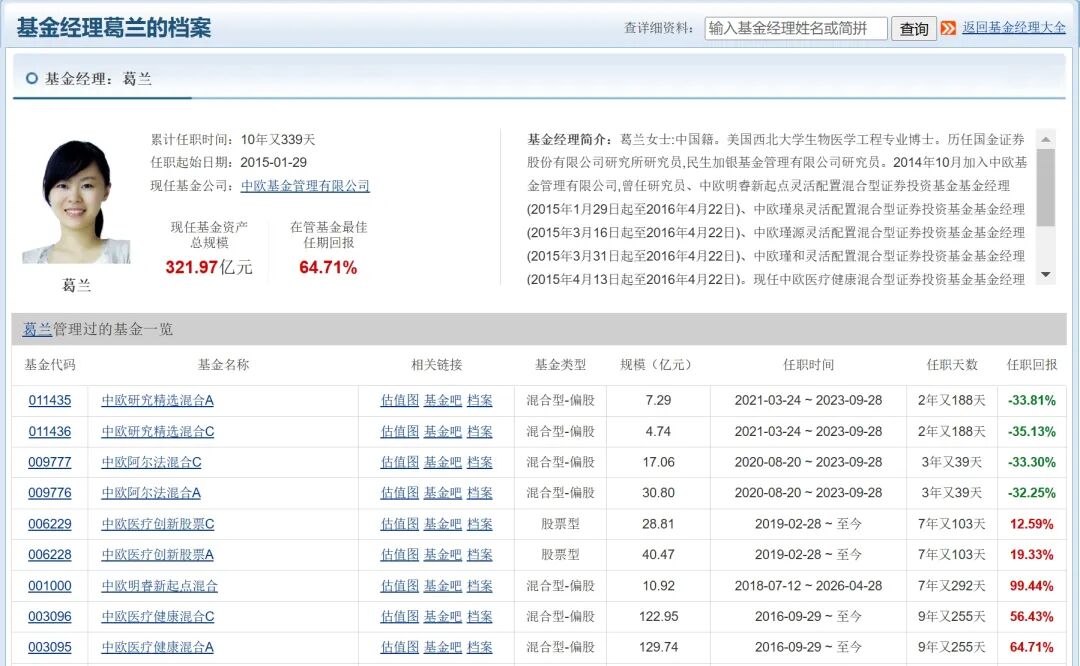This screenshot has width=1080, height=666.
Task: Open fund code 006229
Action: coord(50,524)
